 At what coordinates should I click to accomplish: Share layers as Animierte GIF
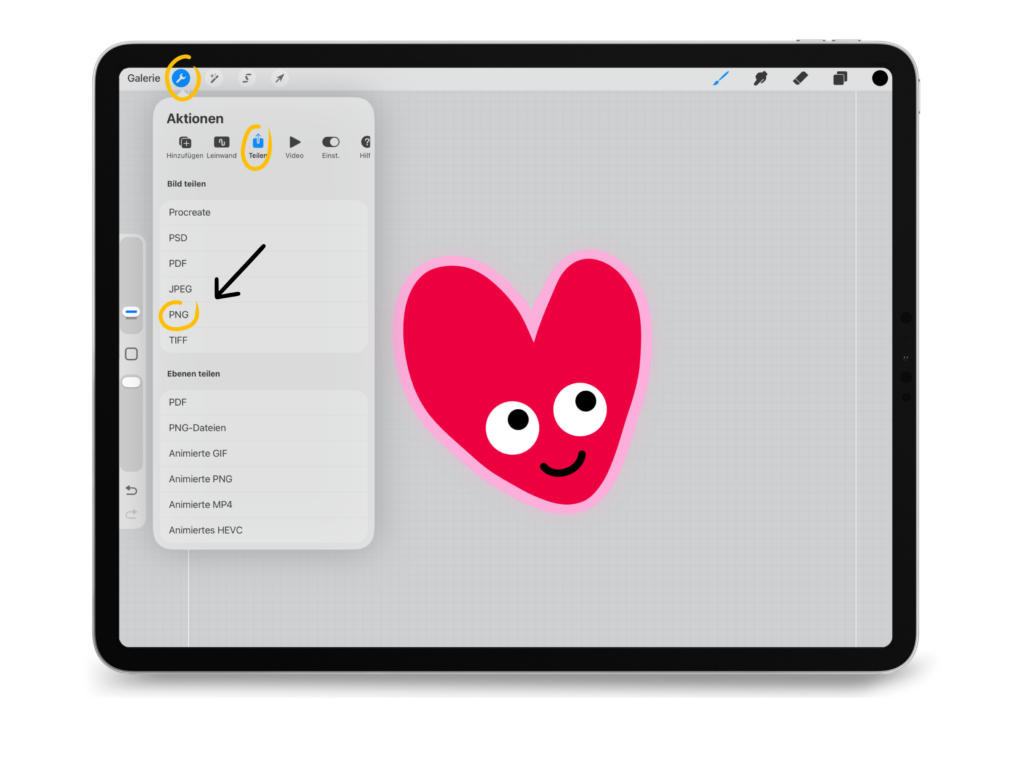pyautogui.click(x=198, y=453)
